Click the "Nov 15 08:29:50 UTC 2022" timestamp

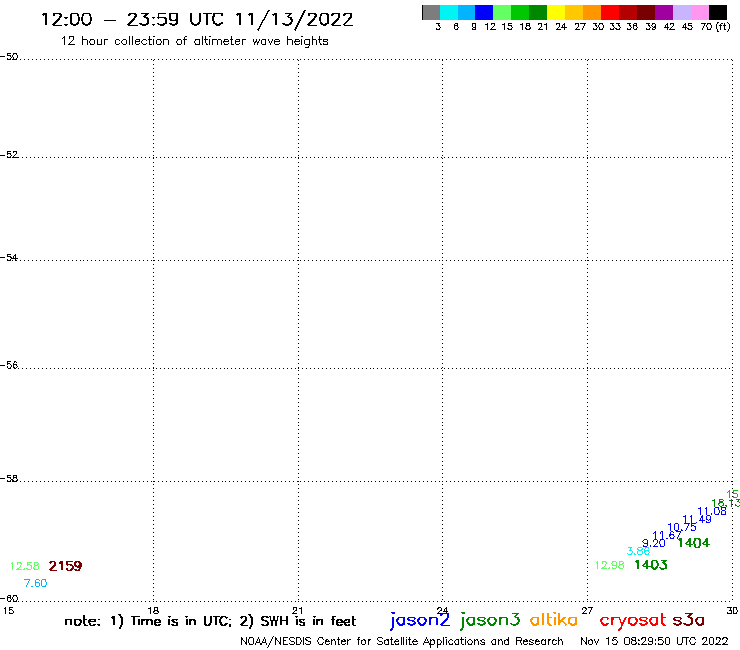tap(654, 641)
